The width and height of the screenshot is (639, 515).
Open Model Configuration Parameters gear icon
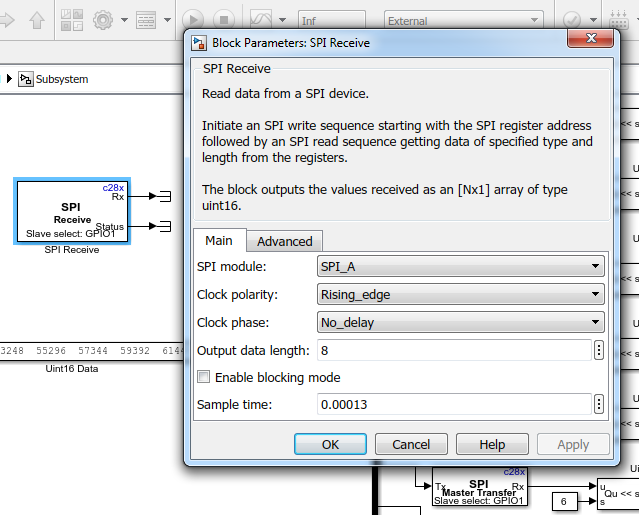(x=103, y=20)
